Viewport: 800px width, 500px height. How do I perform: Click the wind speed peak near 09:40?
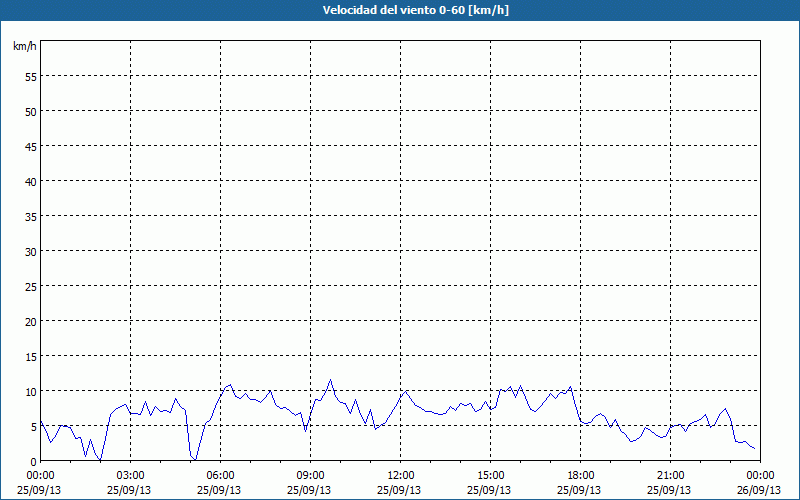click(x=330, y=380)
